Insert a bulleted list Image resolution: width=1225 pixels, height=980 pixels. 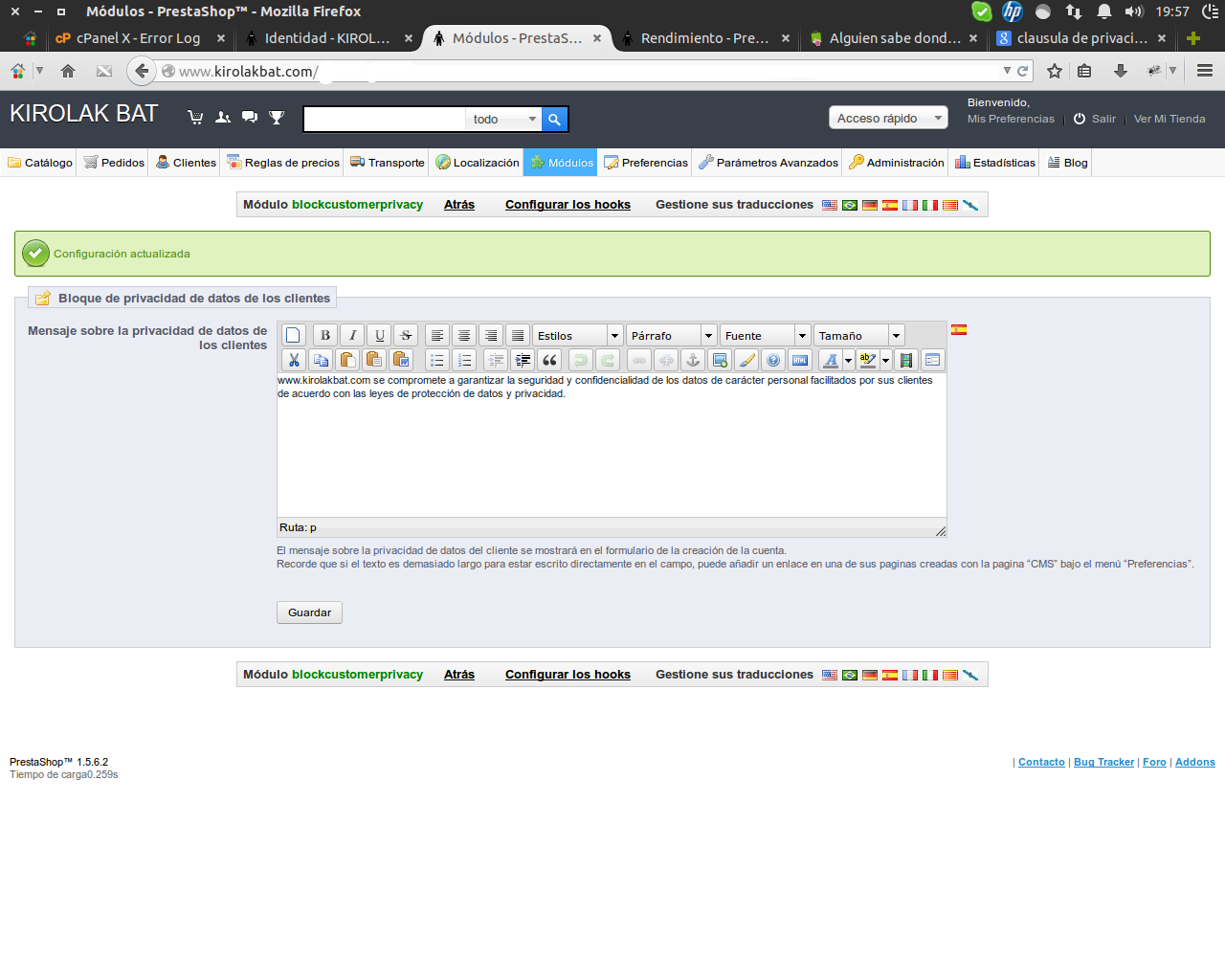coord(437,360)
